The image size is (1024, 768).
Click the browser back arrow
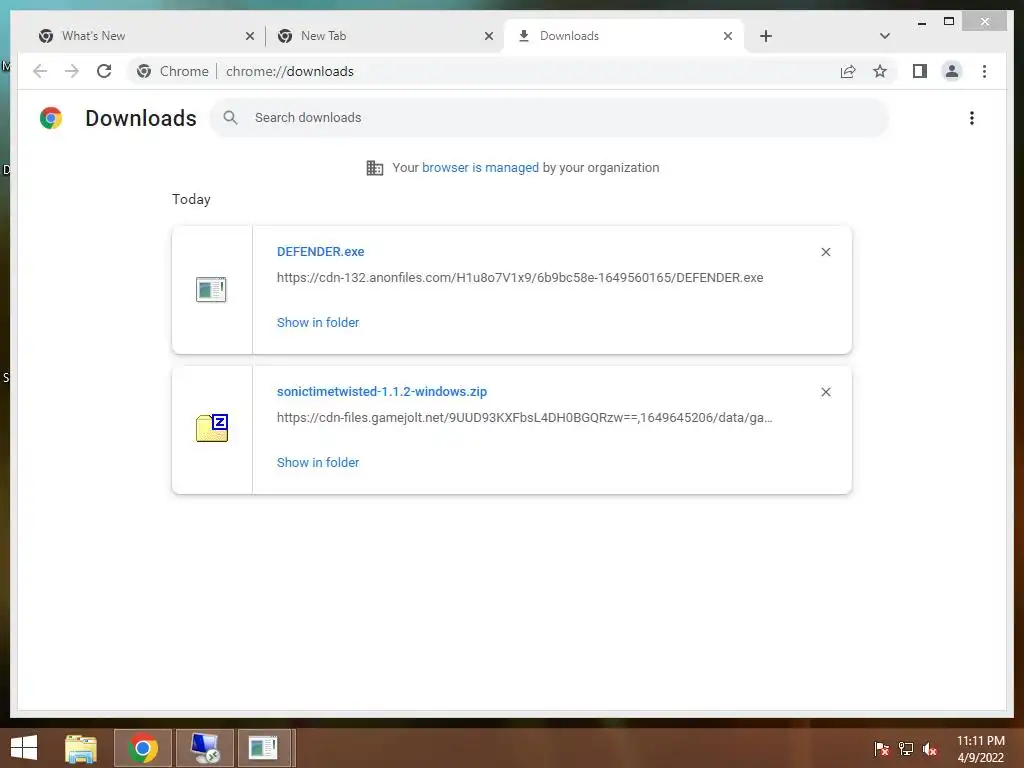click(40, 71)
